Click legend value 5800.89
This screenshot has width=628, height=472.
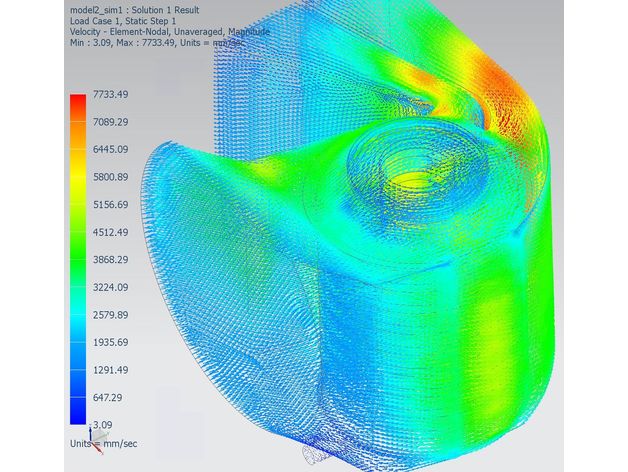tap(111, 177)
